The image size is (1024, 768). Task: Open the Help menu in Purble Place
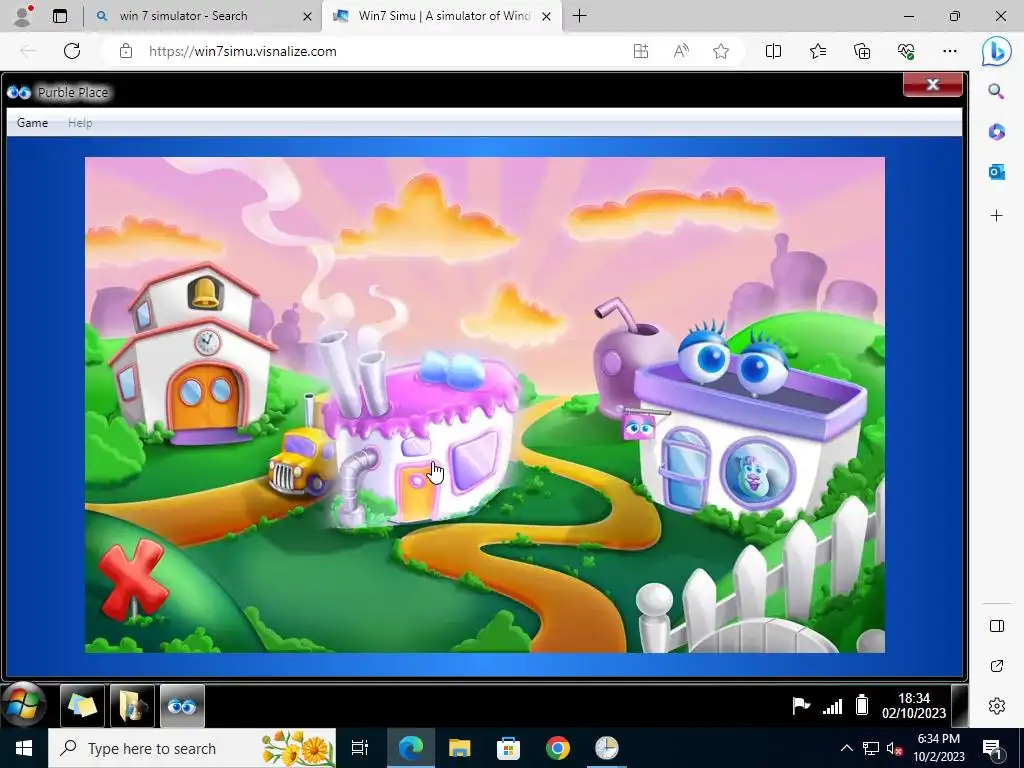tap(80, 123)
